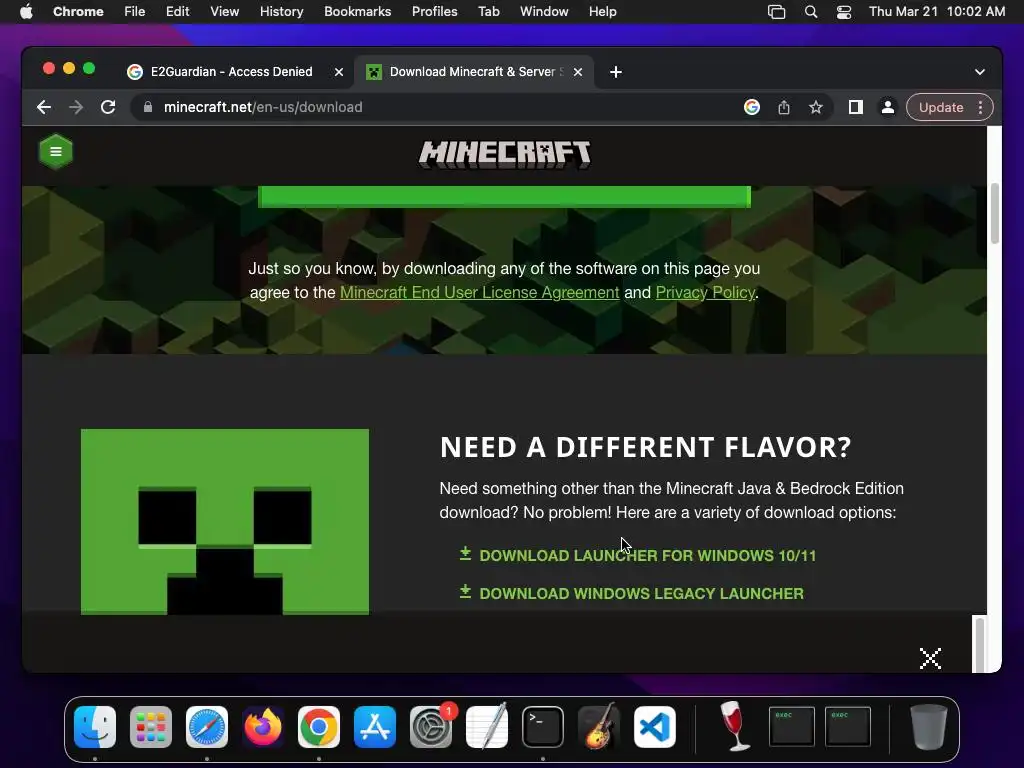Open Visual Studio Code from the Dock
Image resolution: width=1024 pixels, height=768 pixels.
[655, 727]
